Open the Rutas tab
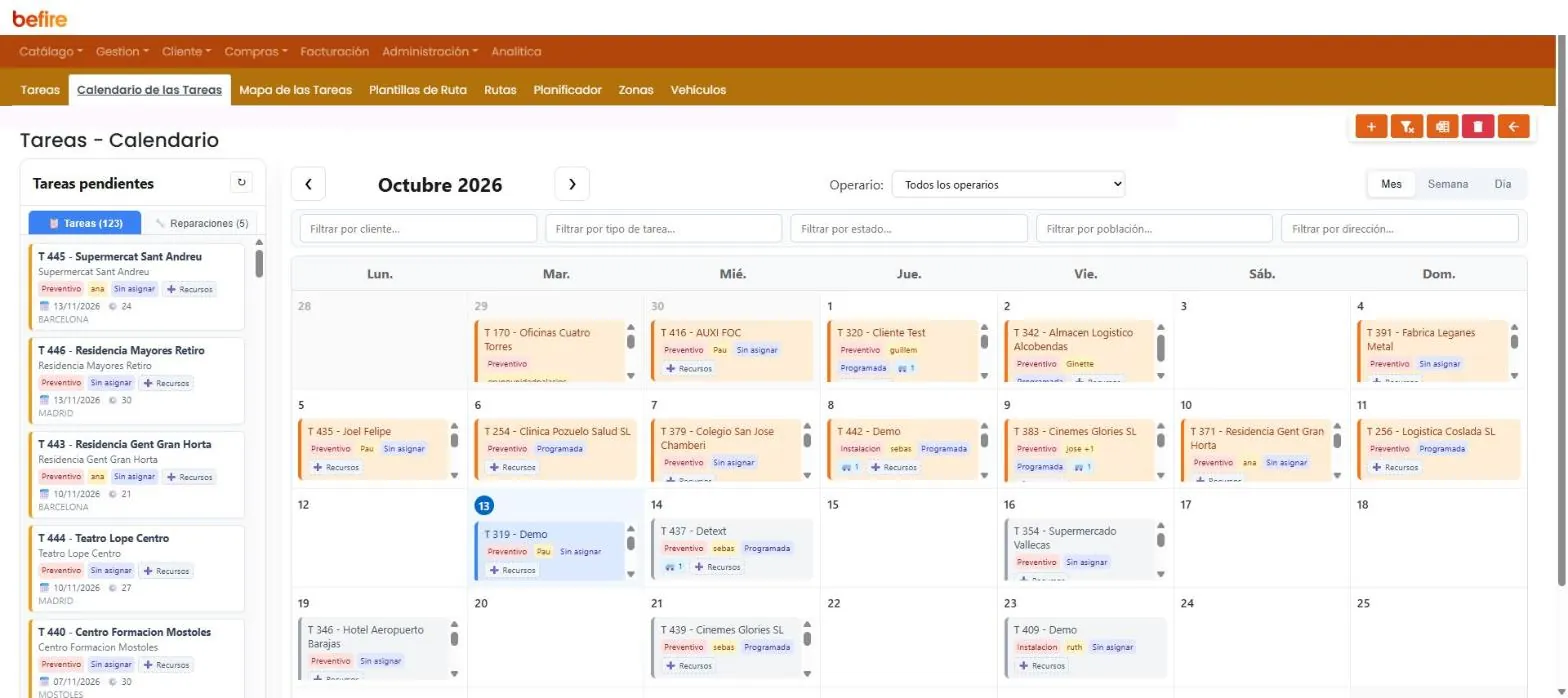 pos(500,90)
